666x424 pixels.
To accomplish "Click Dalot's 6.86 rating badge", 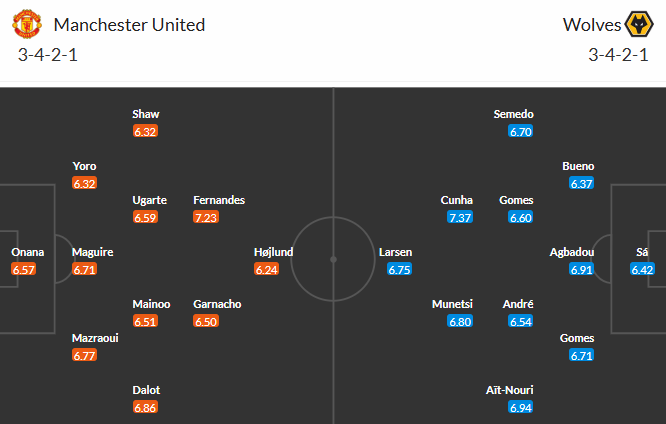I will pos(146,407).
